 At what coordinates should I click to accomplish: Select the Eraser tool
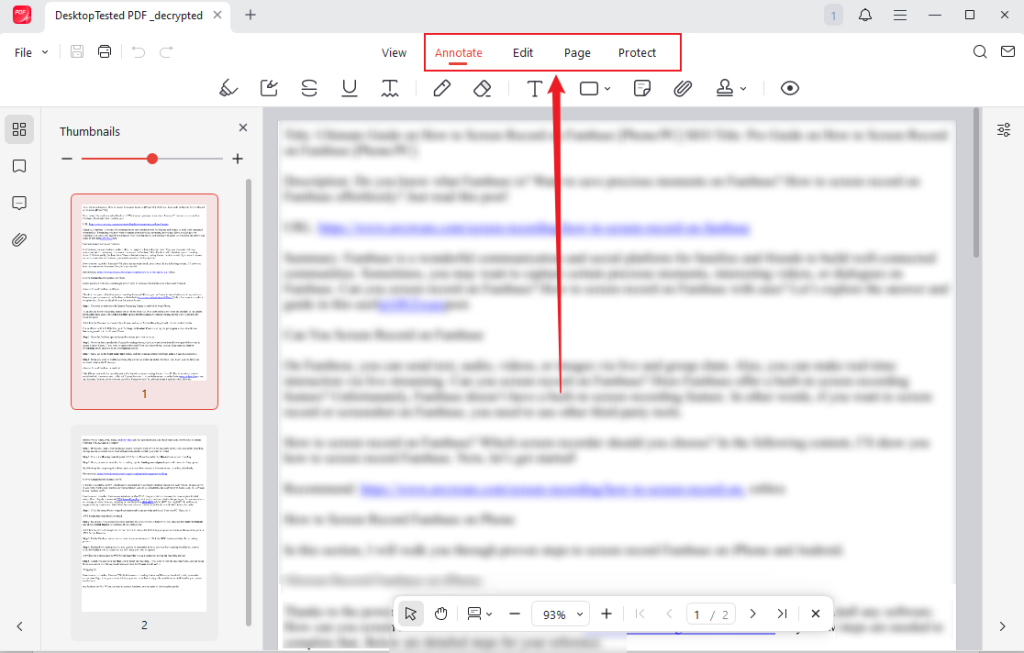[482, 88]
